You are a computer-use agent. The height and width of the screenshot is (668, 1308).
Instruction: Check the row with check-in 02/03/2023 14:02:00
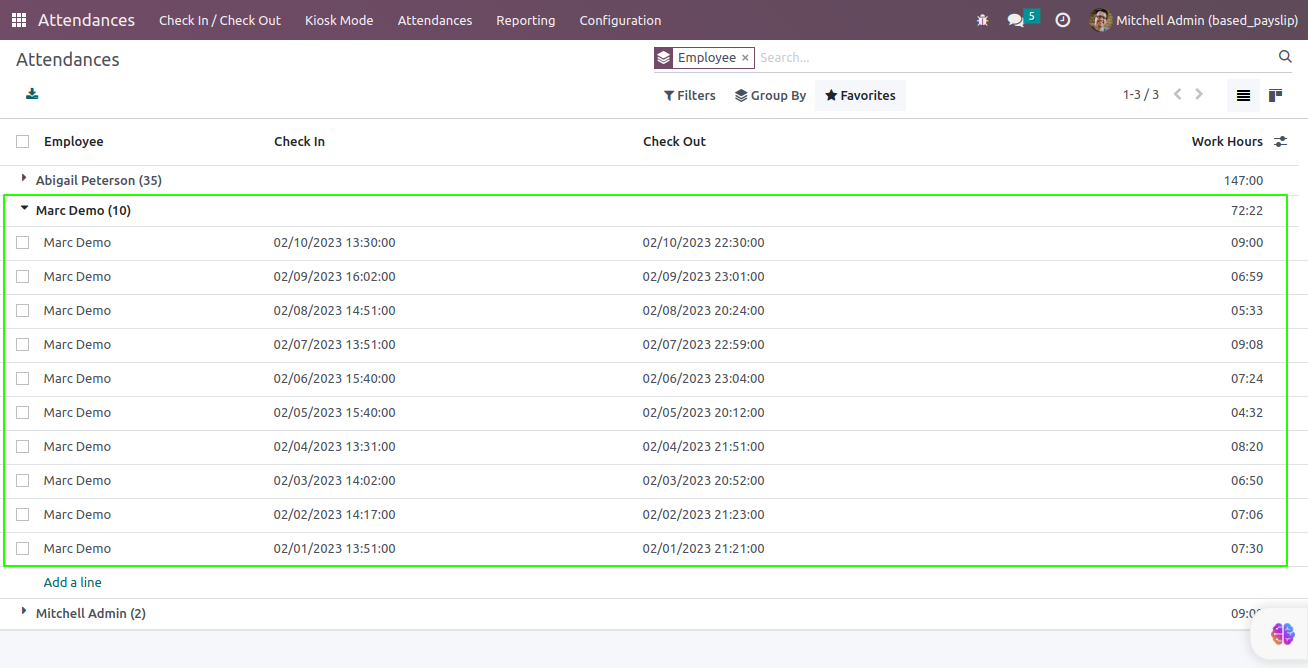click(x=22, y=481)
